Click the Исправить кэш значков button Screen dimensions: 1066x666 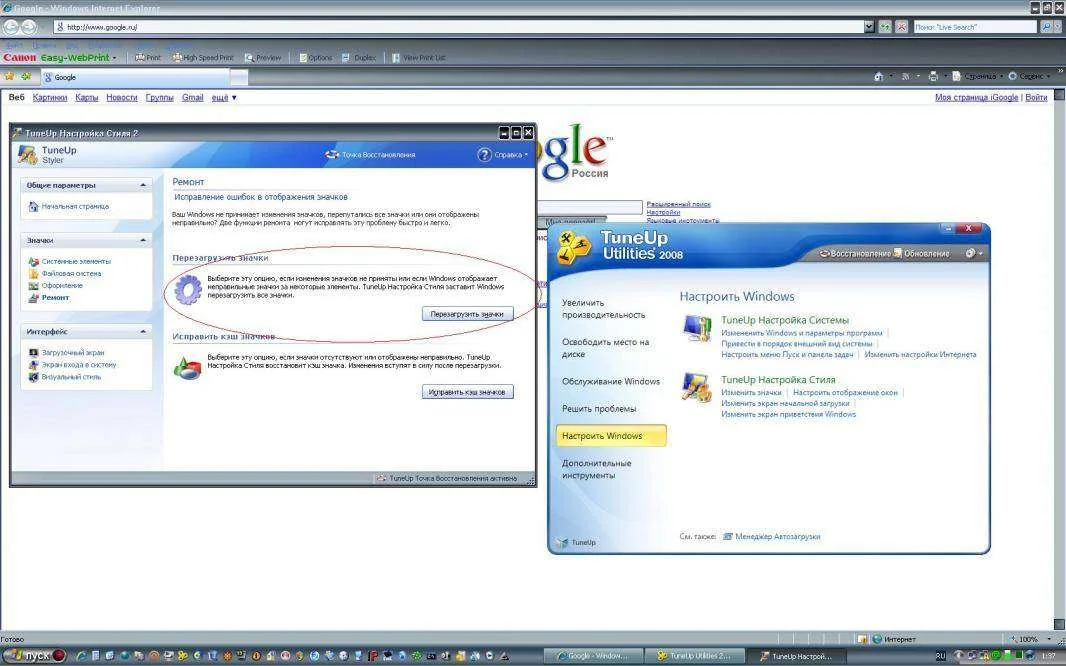(468, 392)
